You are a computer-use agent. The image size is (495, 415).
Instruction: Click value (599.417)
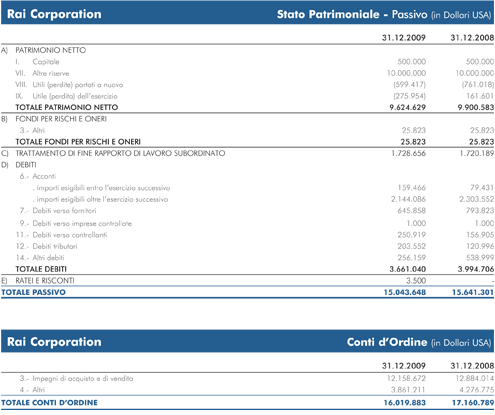(x=410, y=85)
